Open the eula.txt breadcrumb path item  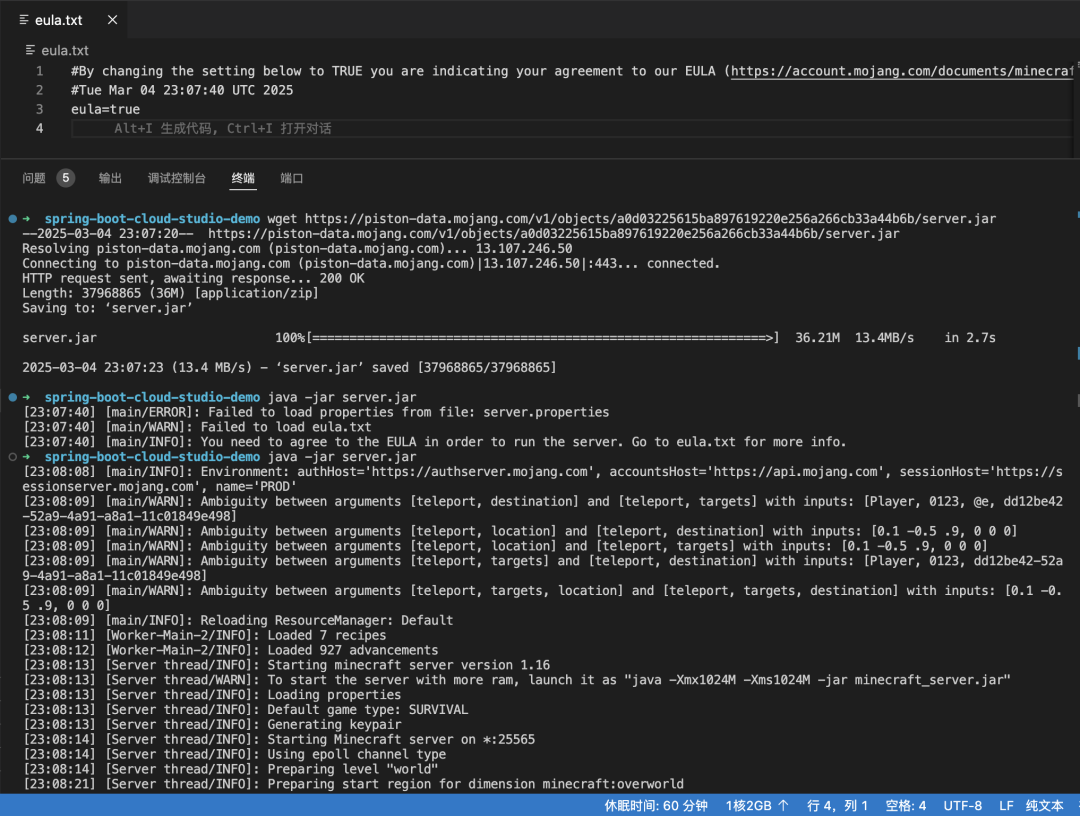[x=65, y=50]
